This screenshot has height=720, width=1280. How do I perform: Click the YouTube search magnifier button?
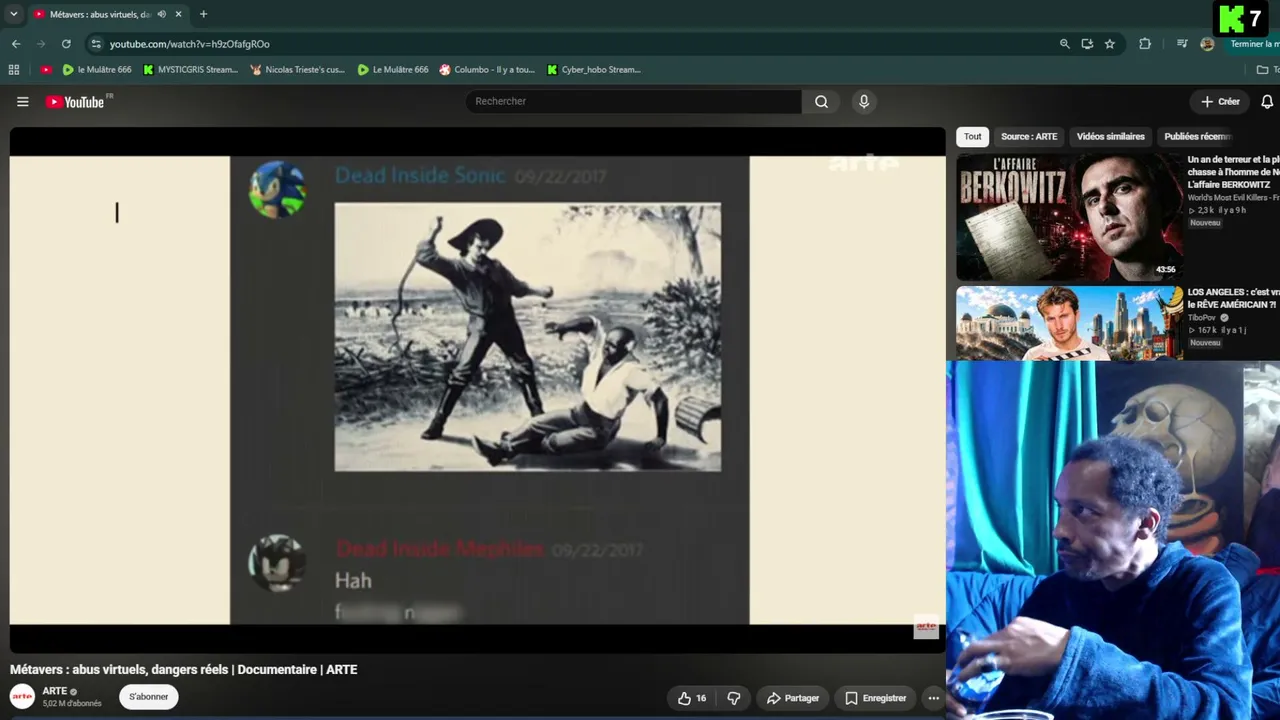[x=821, y=101]
